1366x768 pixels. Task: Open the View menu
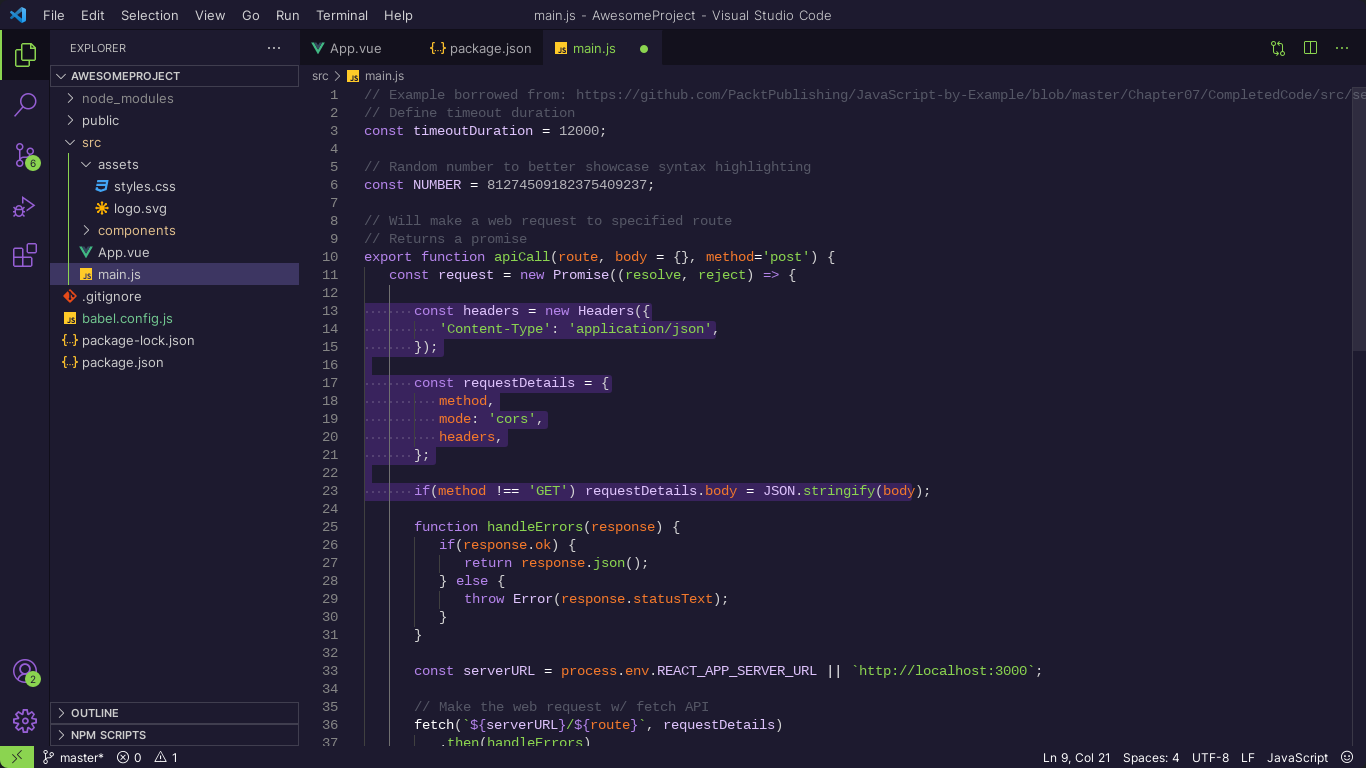tap(210, 15)
